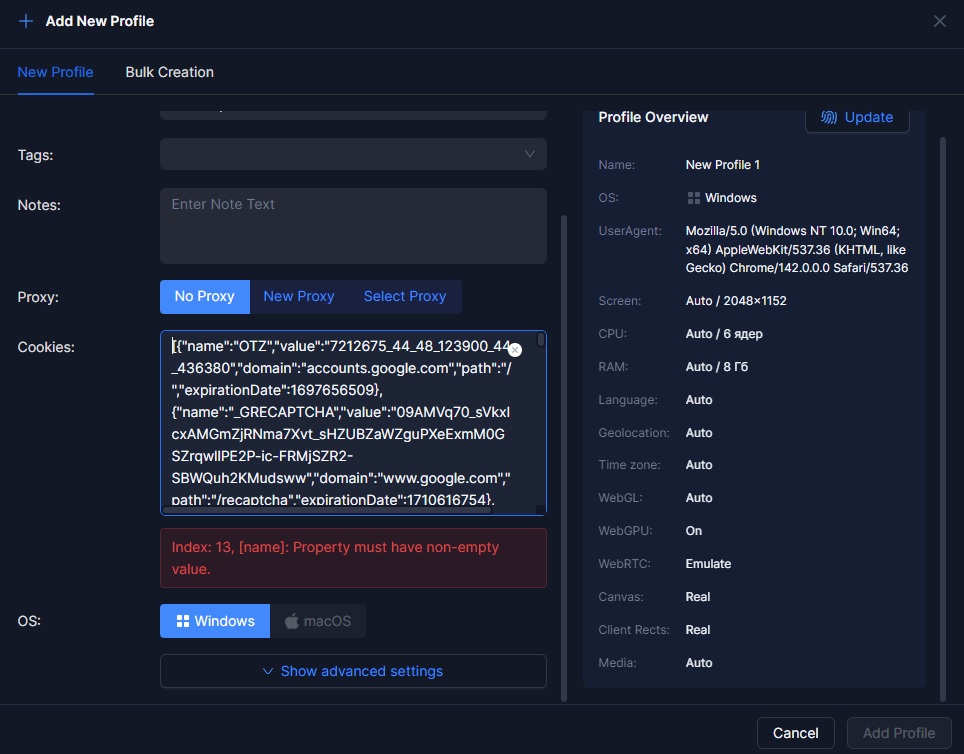The height and width of the screenshot is (754, 964).
Task: Click the Canvas 'Real' value
Action: 698,597
